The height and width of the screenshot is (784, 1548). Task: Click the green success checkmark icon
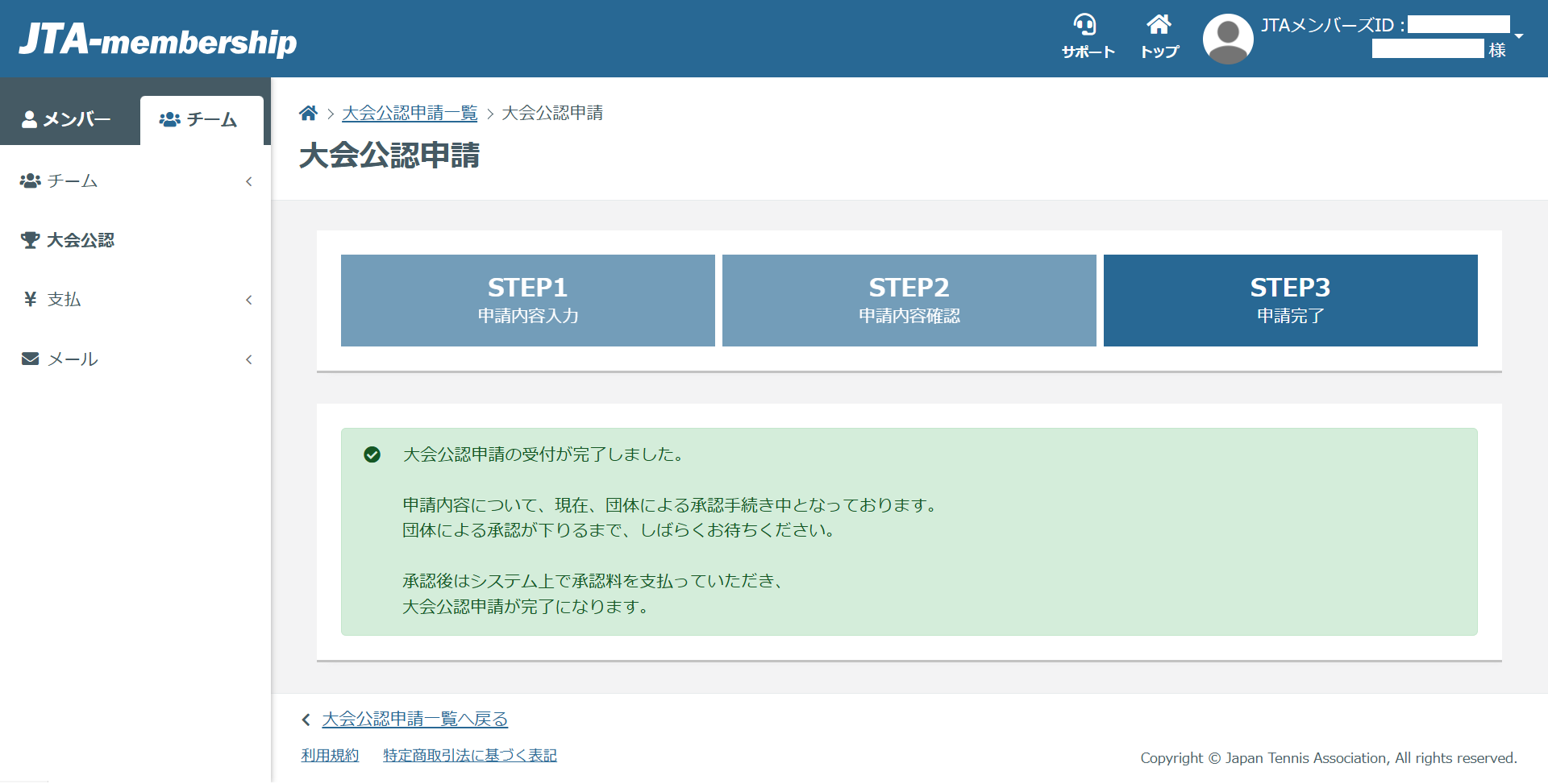(x=372, y=455)
